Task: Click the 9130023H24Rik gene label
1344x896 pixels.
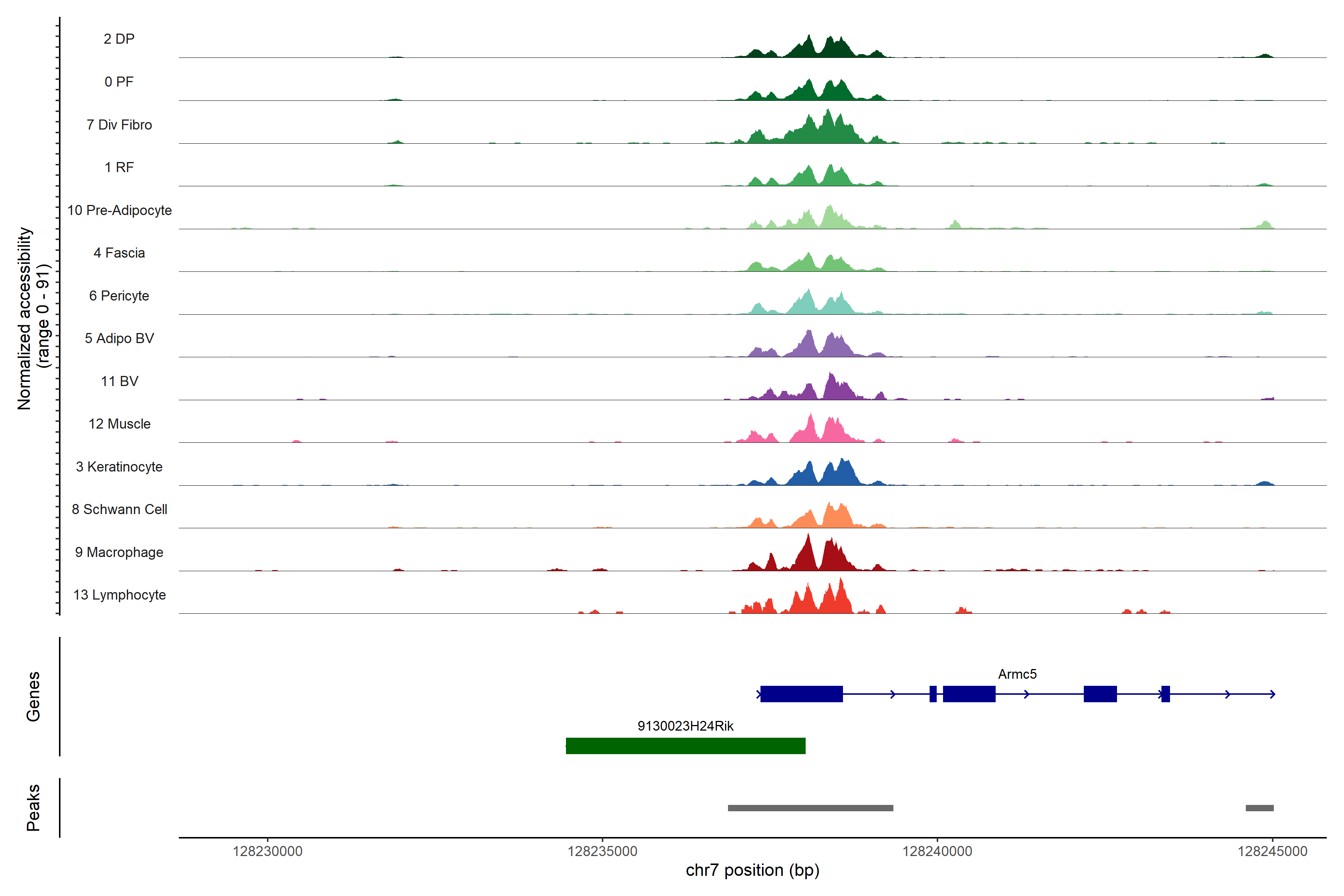Action: tap(685, 726)
